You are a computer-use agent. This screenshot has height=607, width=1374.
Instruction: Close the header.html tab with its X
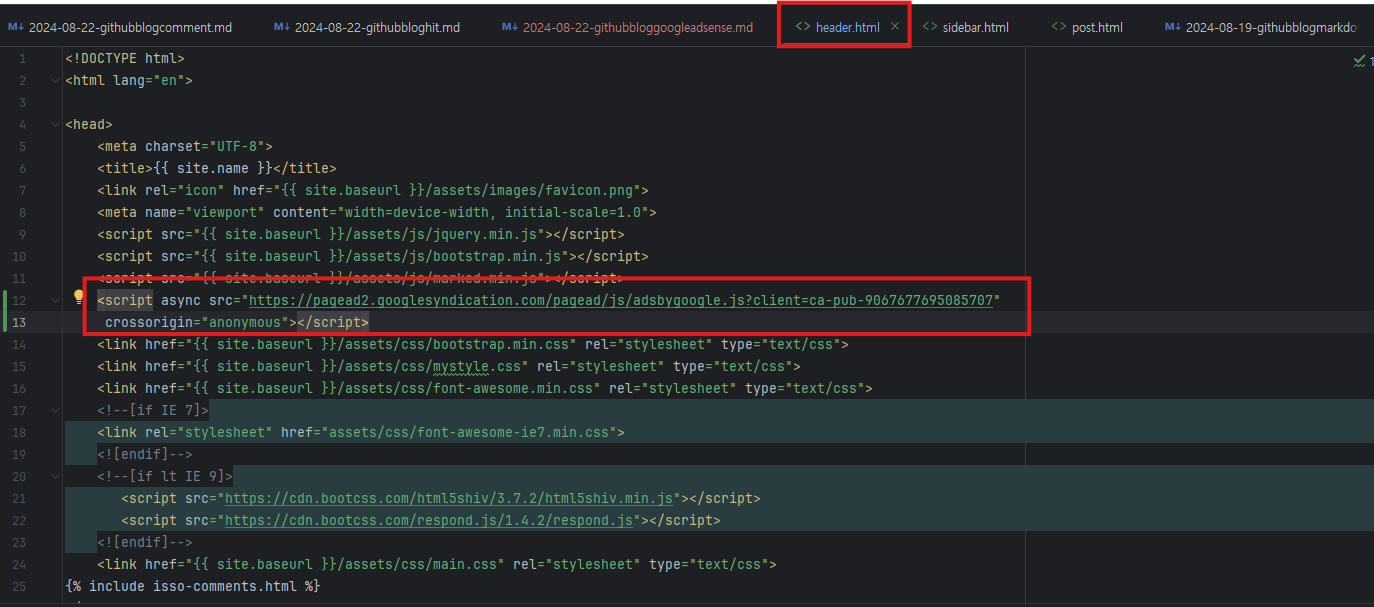tap(895, 27)
